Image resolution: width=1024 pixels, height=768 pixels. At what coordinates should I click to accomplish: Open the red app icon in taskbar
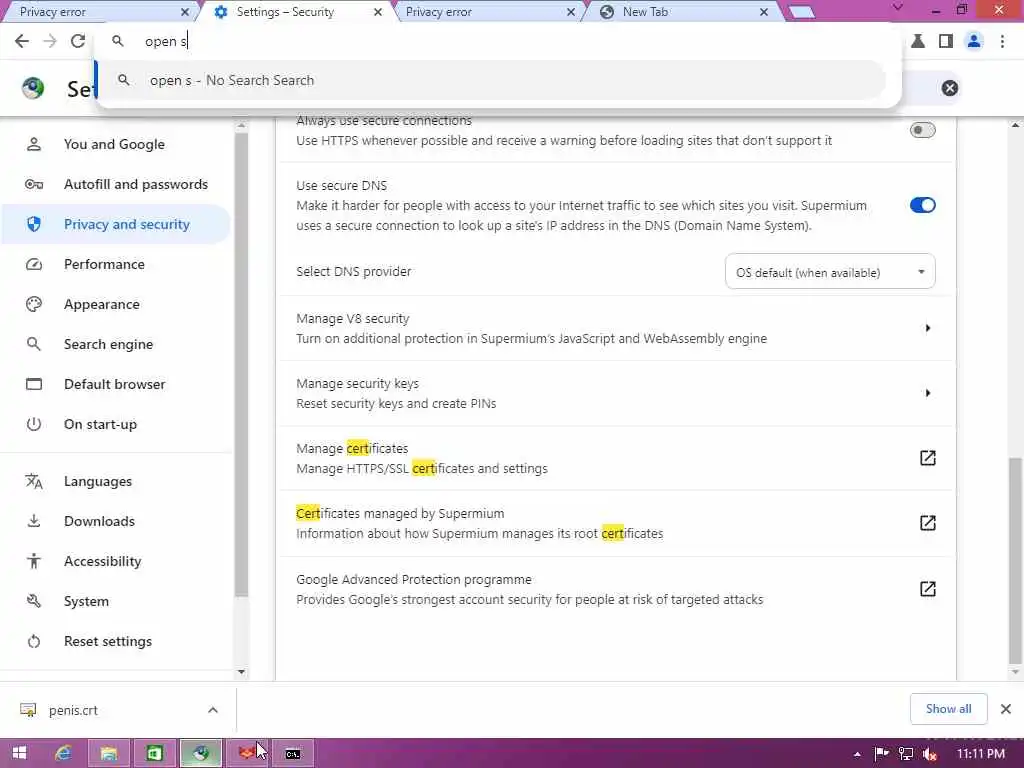click(247, 753)
